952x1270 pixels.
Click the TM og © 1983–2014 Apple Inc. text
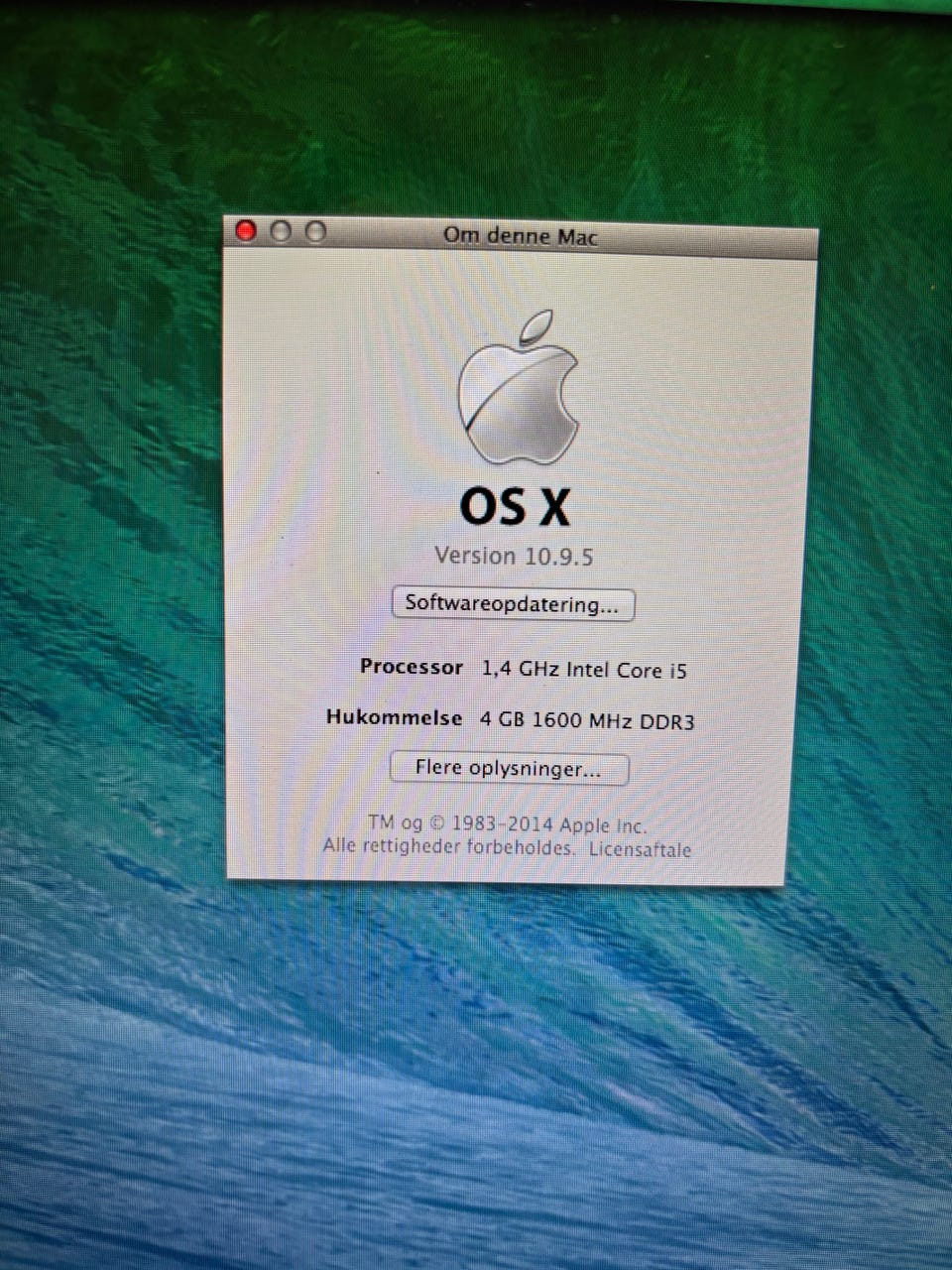(507, 825)
